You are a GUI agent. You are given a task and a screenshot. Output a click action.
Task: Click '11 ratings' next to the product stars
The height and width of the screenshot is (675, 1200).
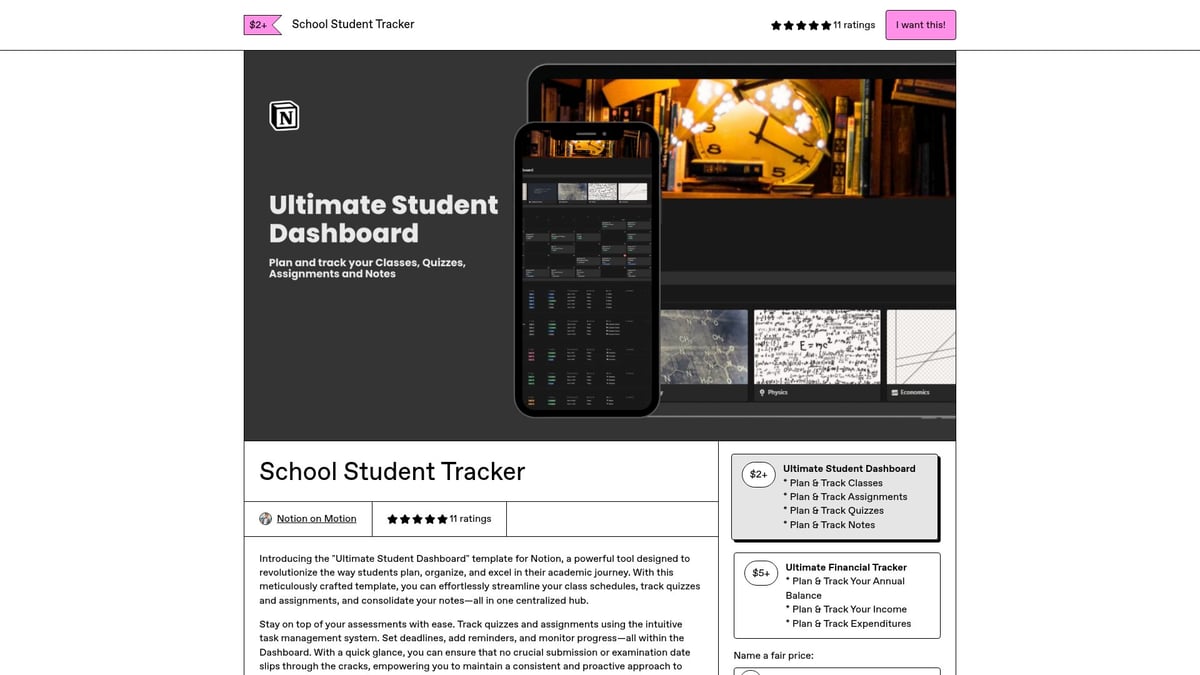tap(470, 518)
